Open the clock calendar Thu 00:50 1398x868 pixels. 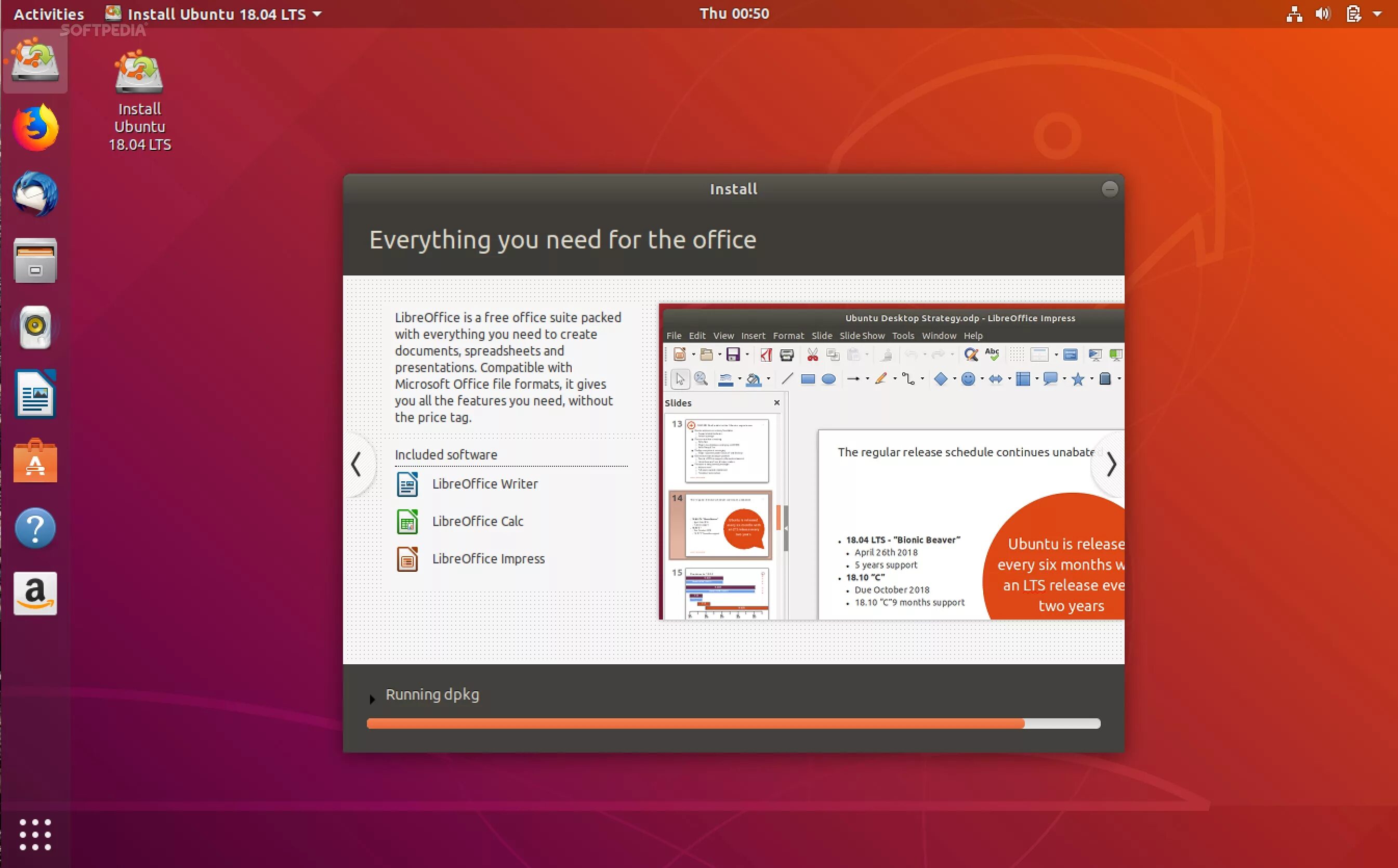pos(734,14)
